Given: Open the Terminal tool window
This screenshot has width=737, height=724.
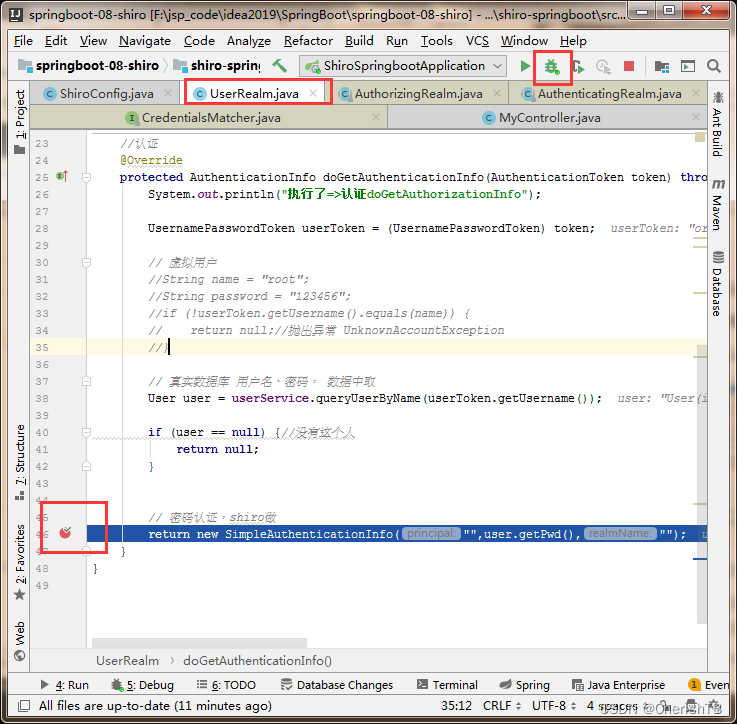Looking at the screenshot, I should (x=447, y=685).
